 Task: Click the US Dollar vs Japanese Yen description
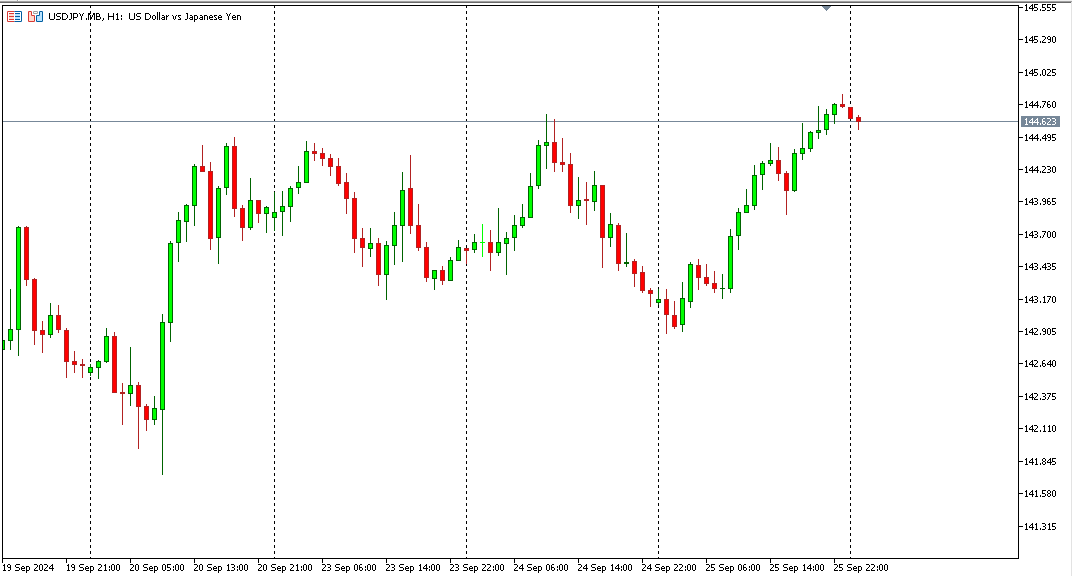(x=185, y=16)
